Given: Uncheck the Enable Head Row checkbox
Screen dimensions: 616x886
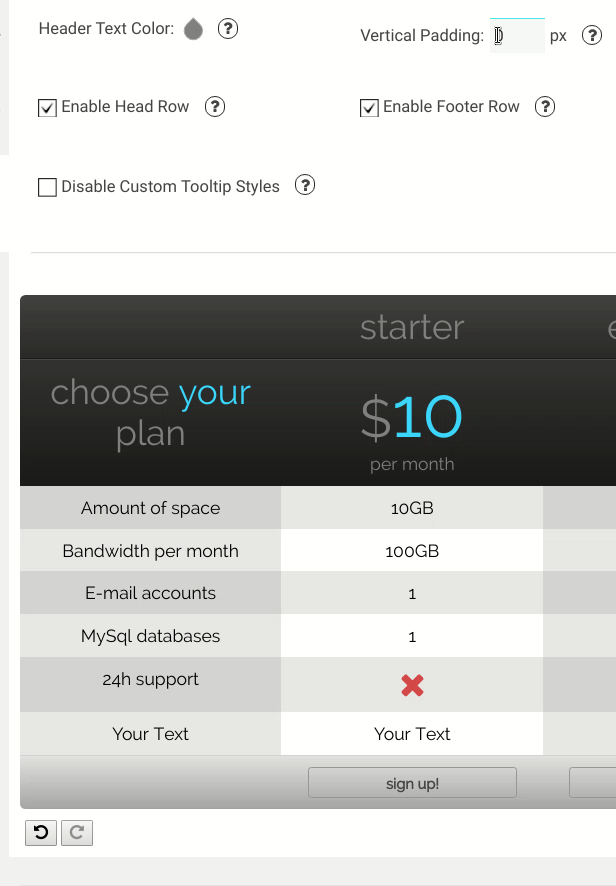Looking at the screenshot, I should pyautogui.click(x=47, y=107).
